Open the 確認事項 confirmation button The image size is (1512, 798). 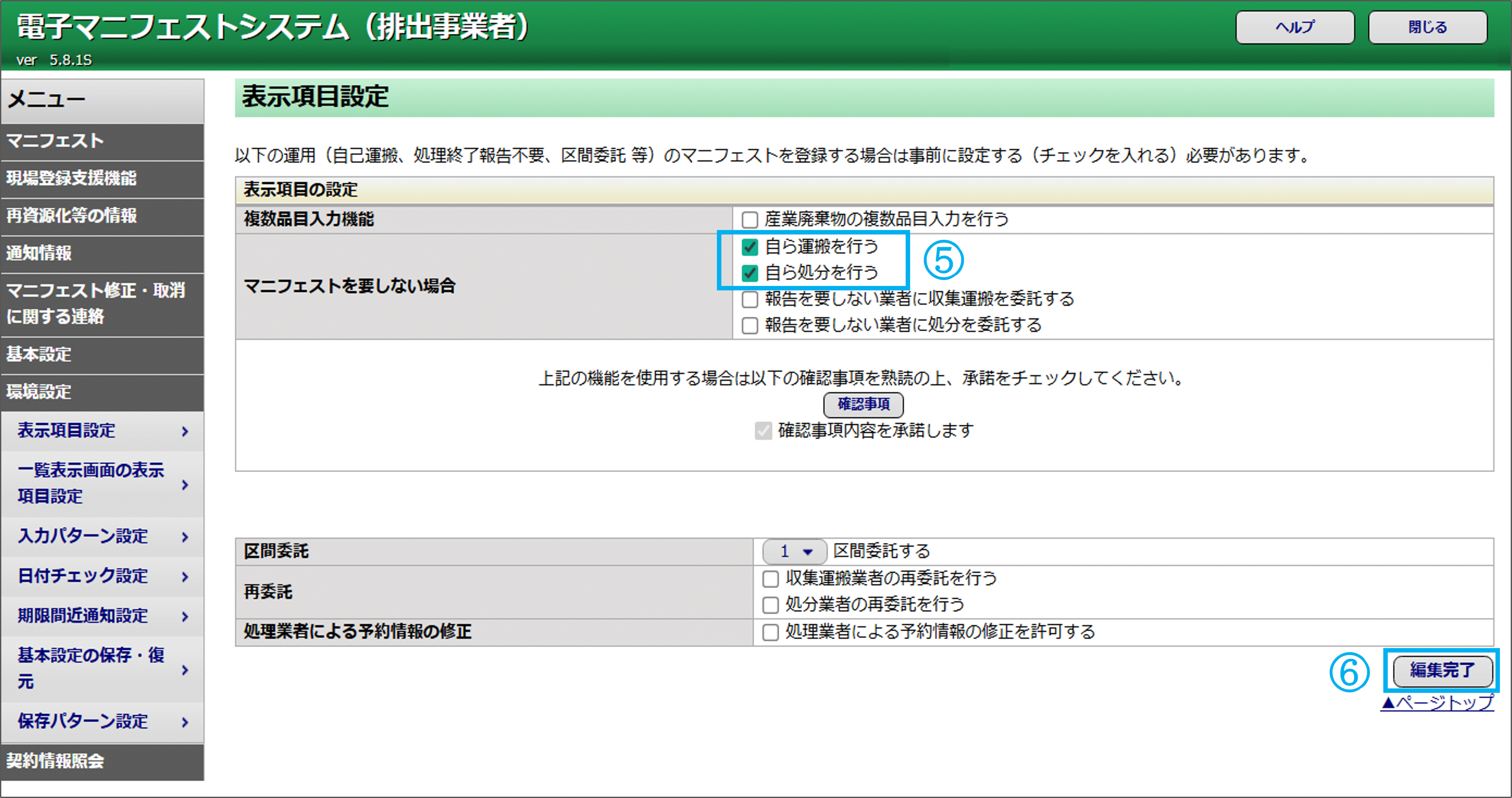pyautogui.click(x=863, y=404)
